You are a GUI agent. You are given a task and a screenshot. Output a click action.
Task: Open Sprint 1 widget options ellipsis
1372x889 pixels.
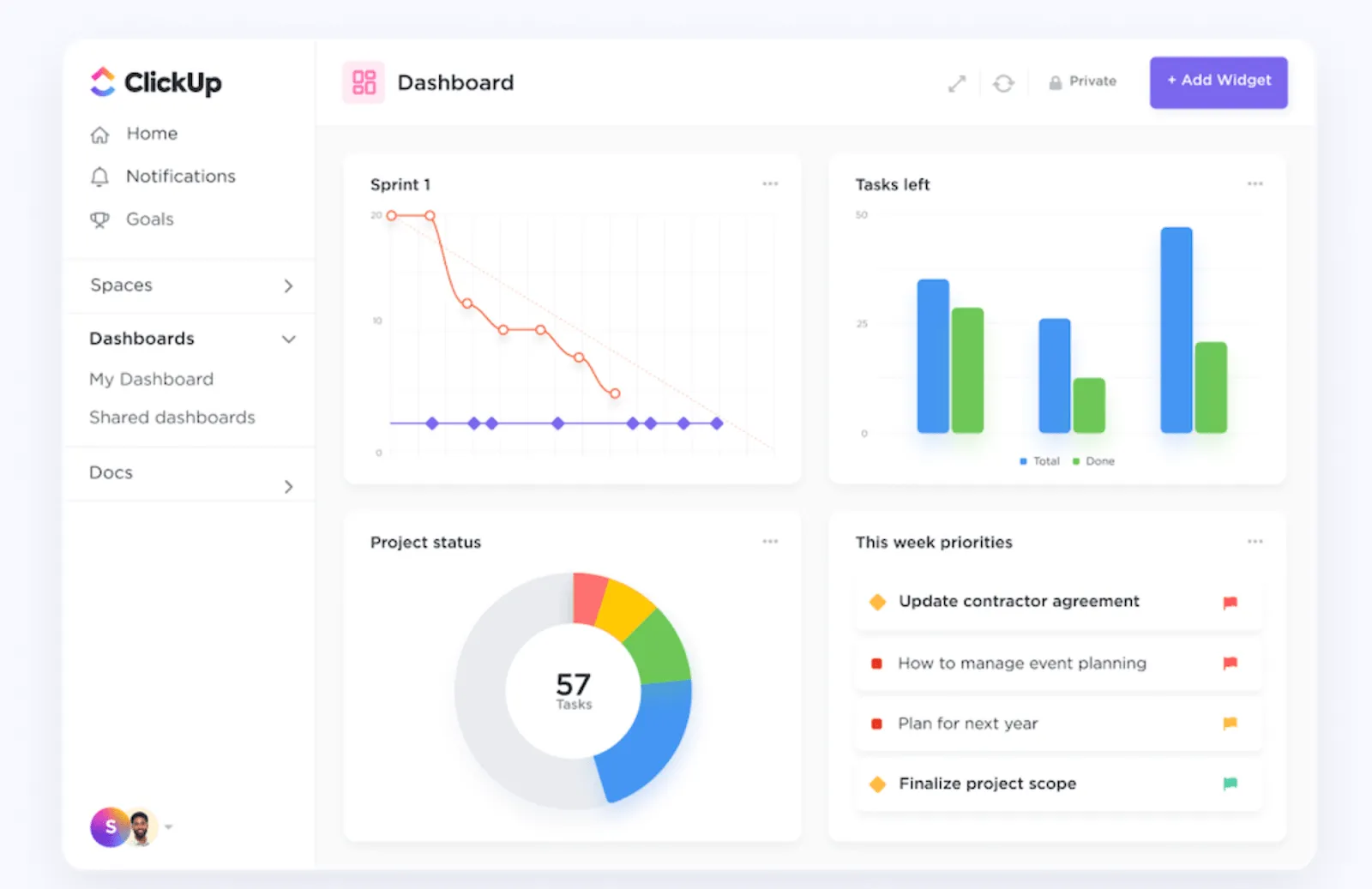pyautogui.click(x=770, y=183)
